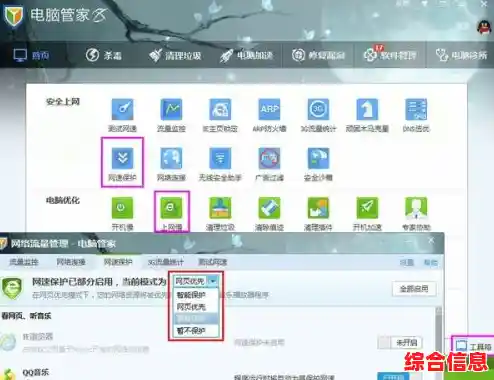The width and height of the screenshot is (494, 380).
Task: Switch to 网速保护 tab in traffic window
Action: 118,262
